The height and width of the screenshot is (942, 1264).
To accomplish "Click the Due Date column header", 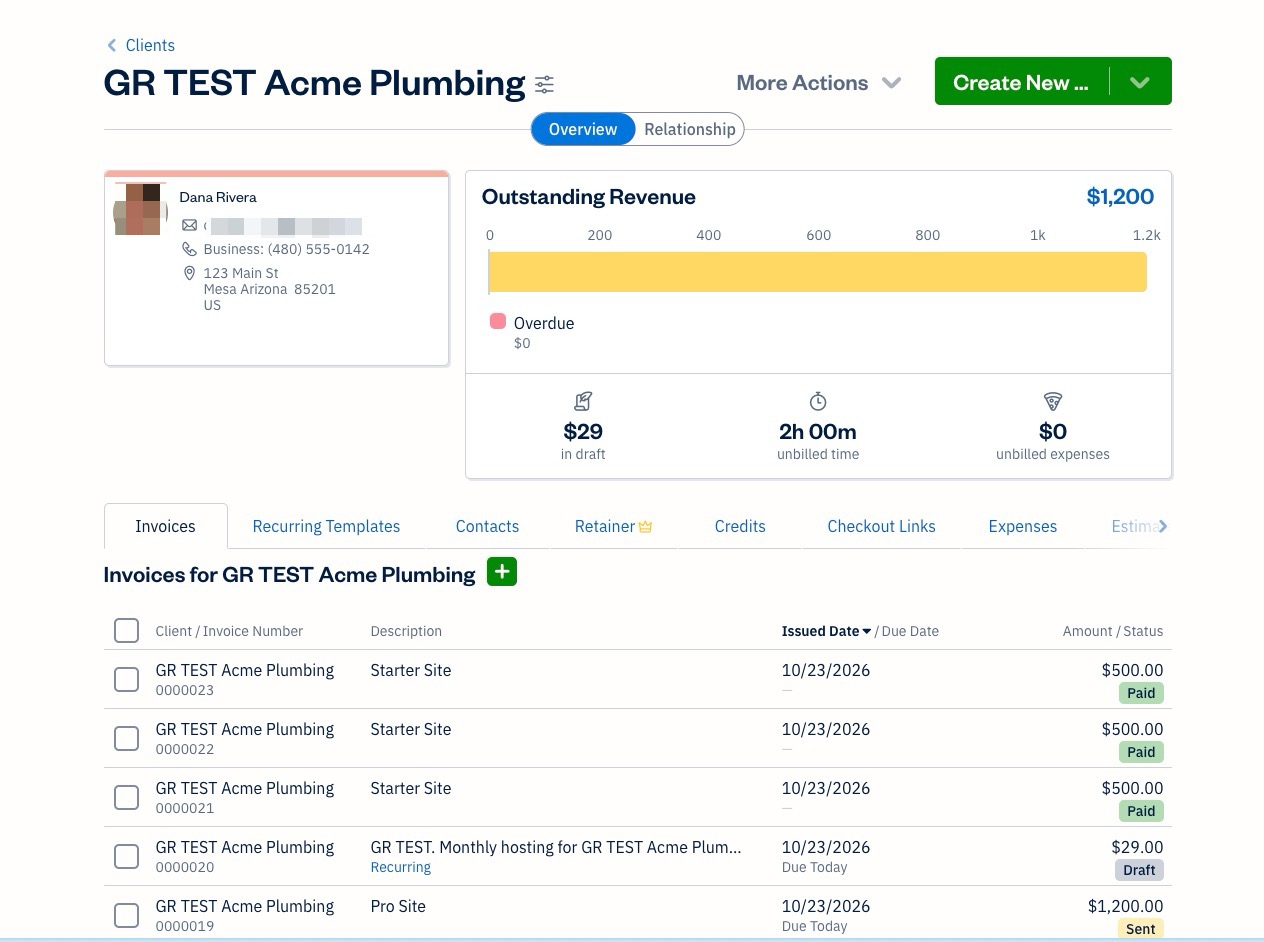I will 910,631.
